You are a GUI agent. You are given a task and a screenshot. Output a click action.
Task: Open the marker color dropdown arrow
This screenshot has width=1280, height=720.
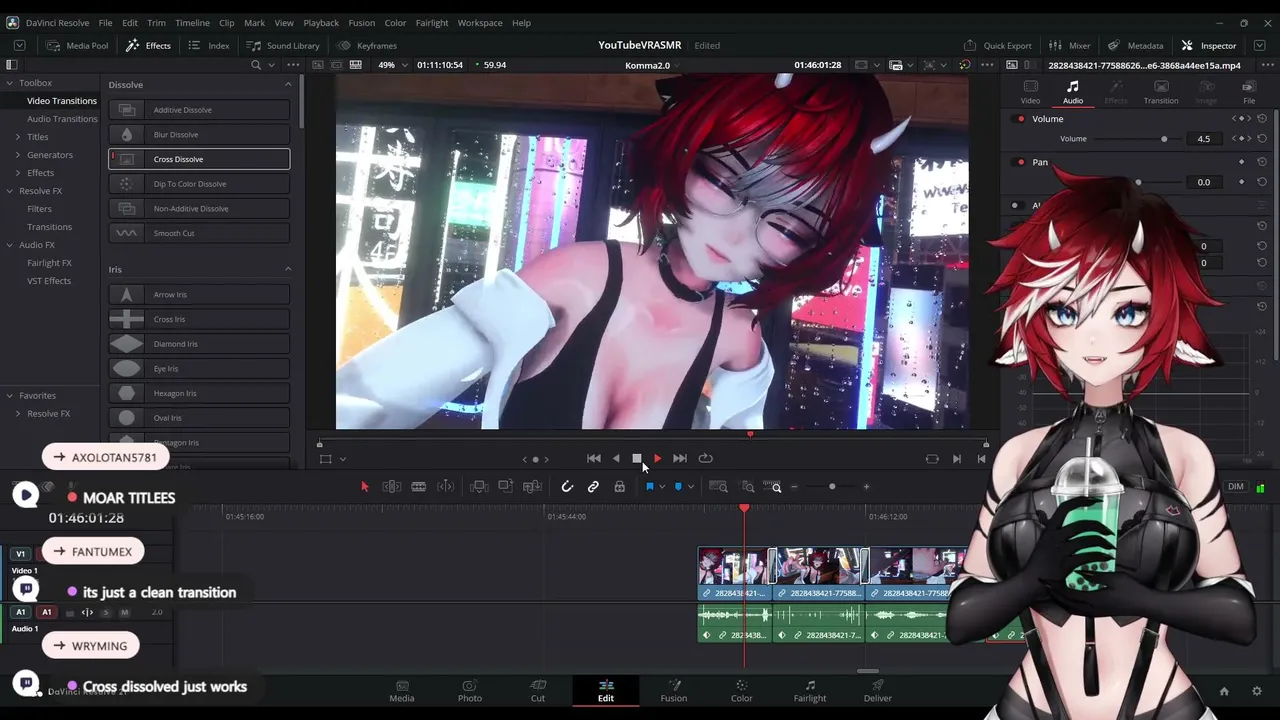click(x=691, y=487)
